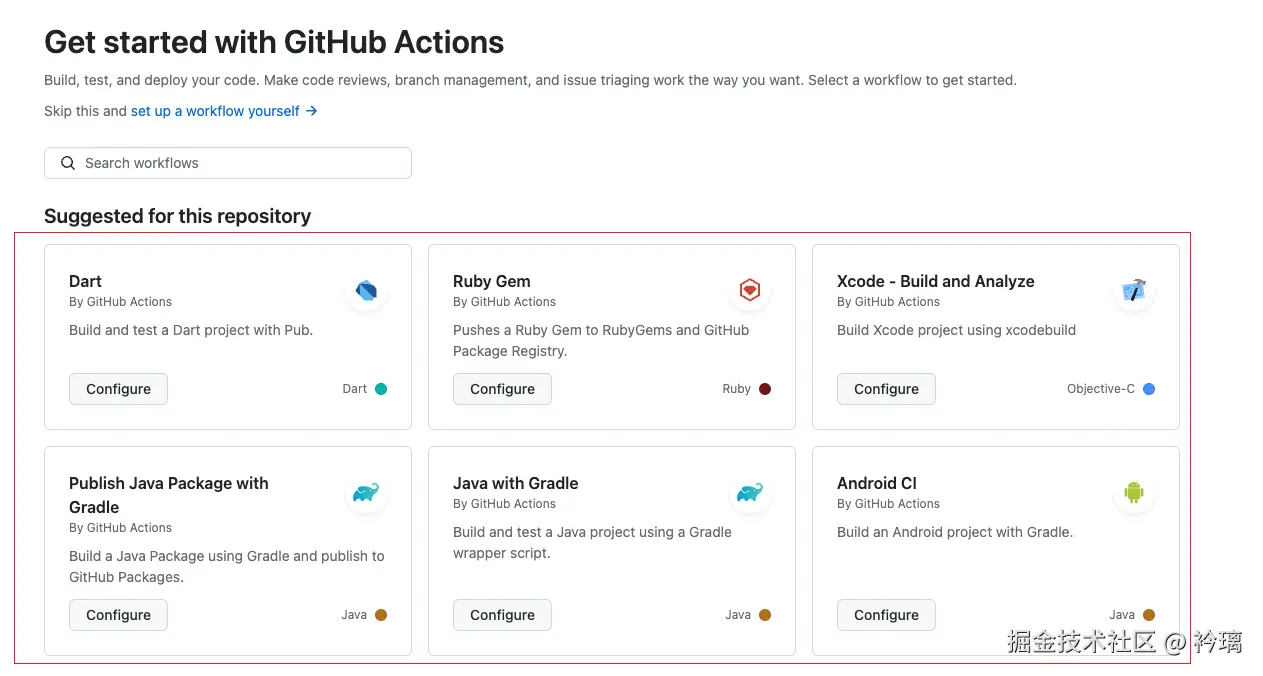This screenshot has height=676, width=1263.
Task: Click the dark red Ruby language dot
Action: coord(765,389)
